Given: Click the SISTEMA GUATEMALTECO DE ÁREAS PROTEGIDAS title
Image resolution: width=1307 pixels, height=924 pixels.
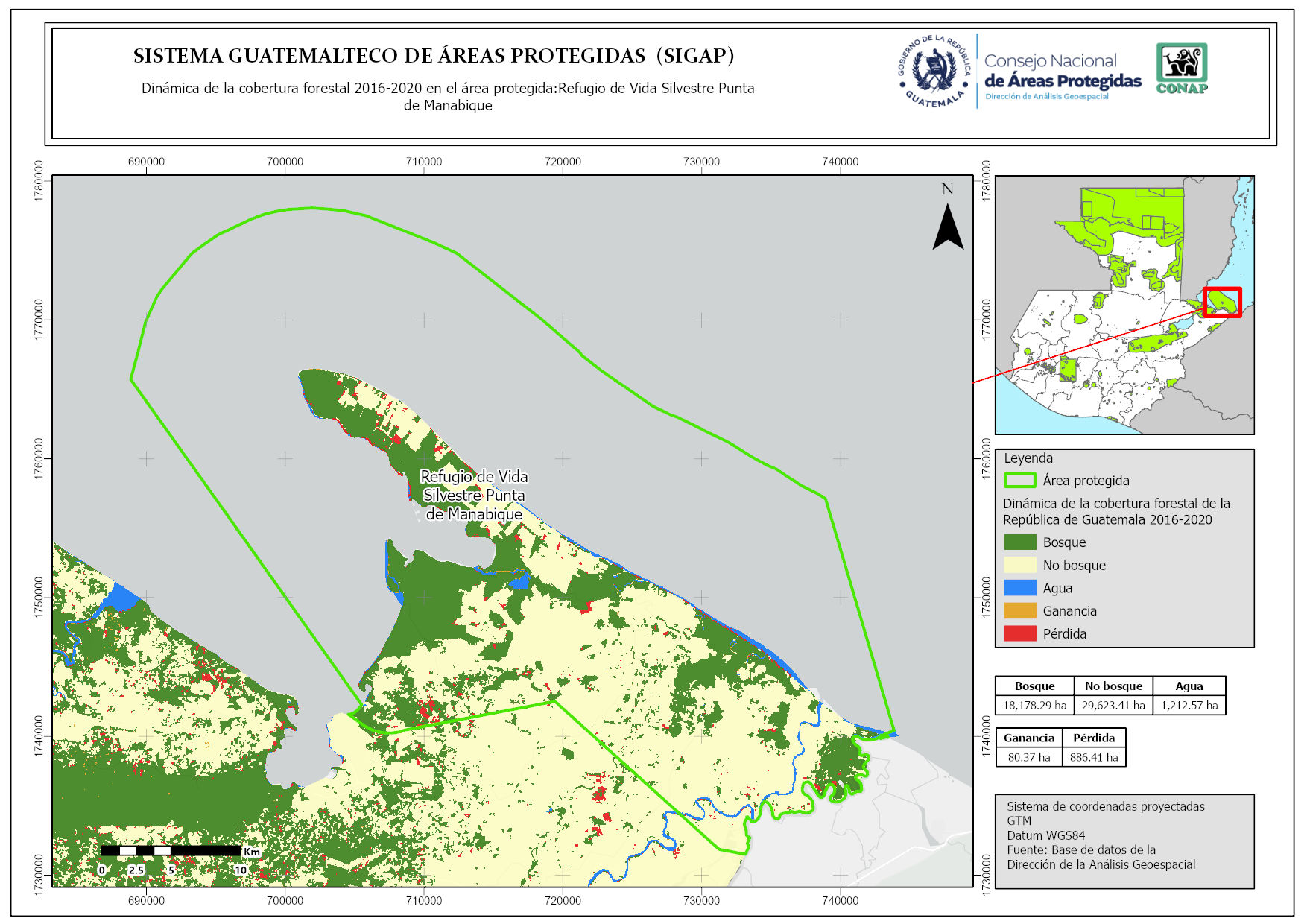Looking at the screenshot, I should [x=434, y=56].
